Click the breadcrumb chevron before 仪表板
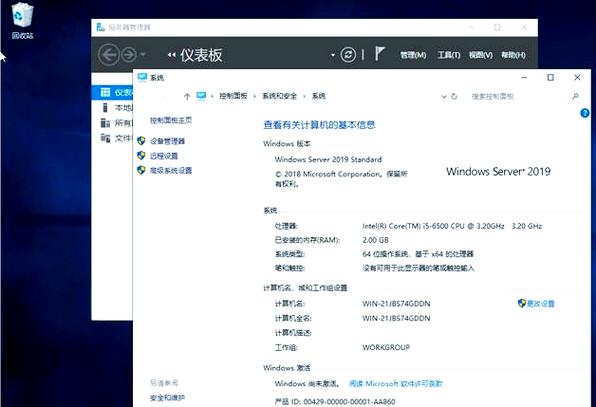Screen dimensions: 596x407 pyautogui.click(x=172, y=55)
